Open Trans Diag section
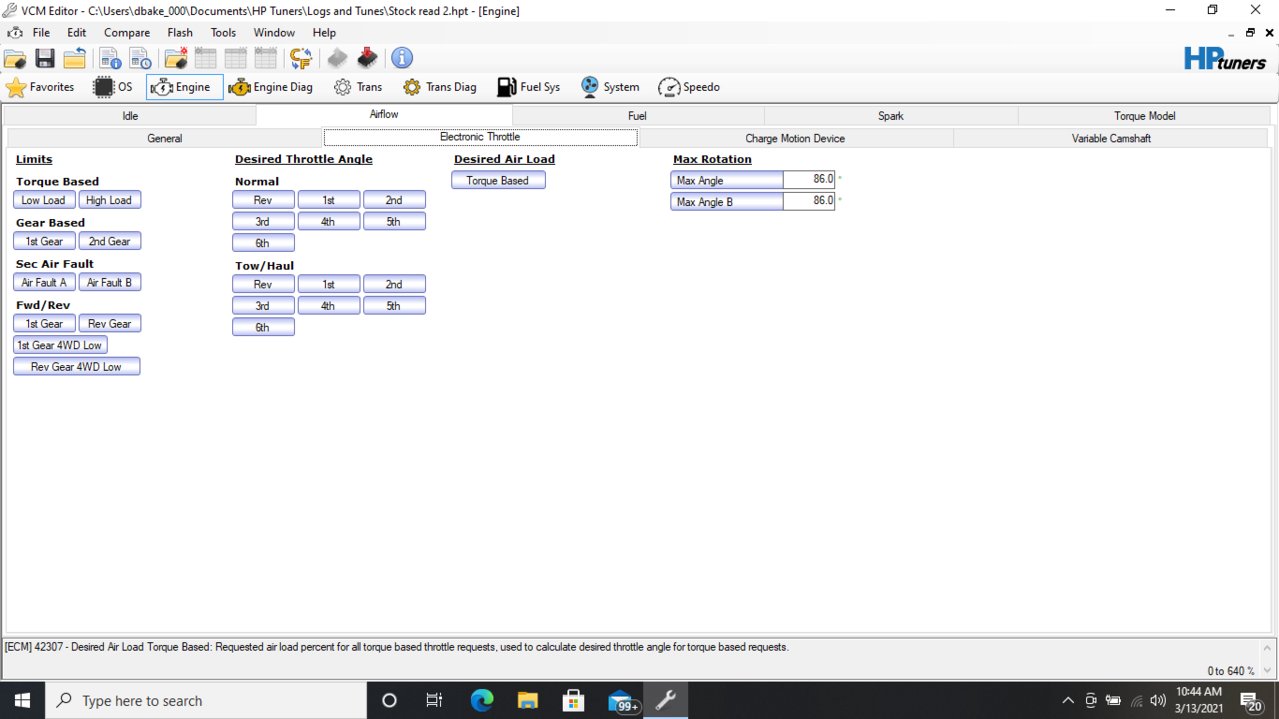The width and height of the screenshot is (1279, 719). coord(439,87)
